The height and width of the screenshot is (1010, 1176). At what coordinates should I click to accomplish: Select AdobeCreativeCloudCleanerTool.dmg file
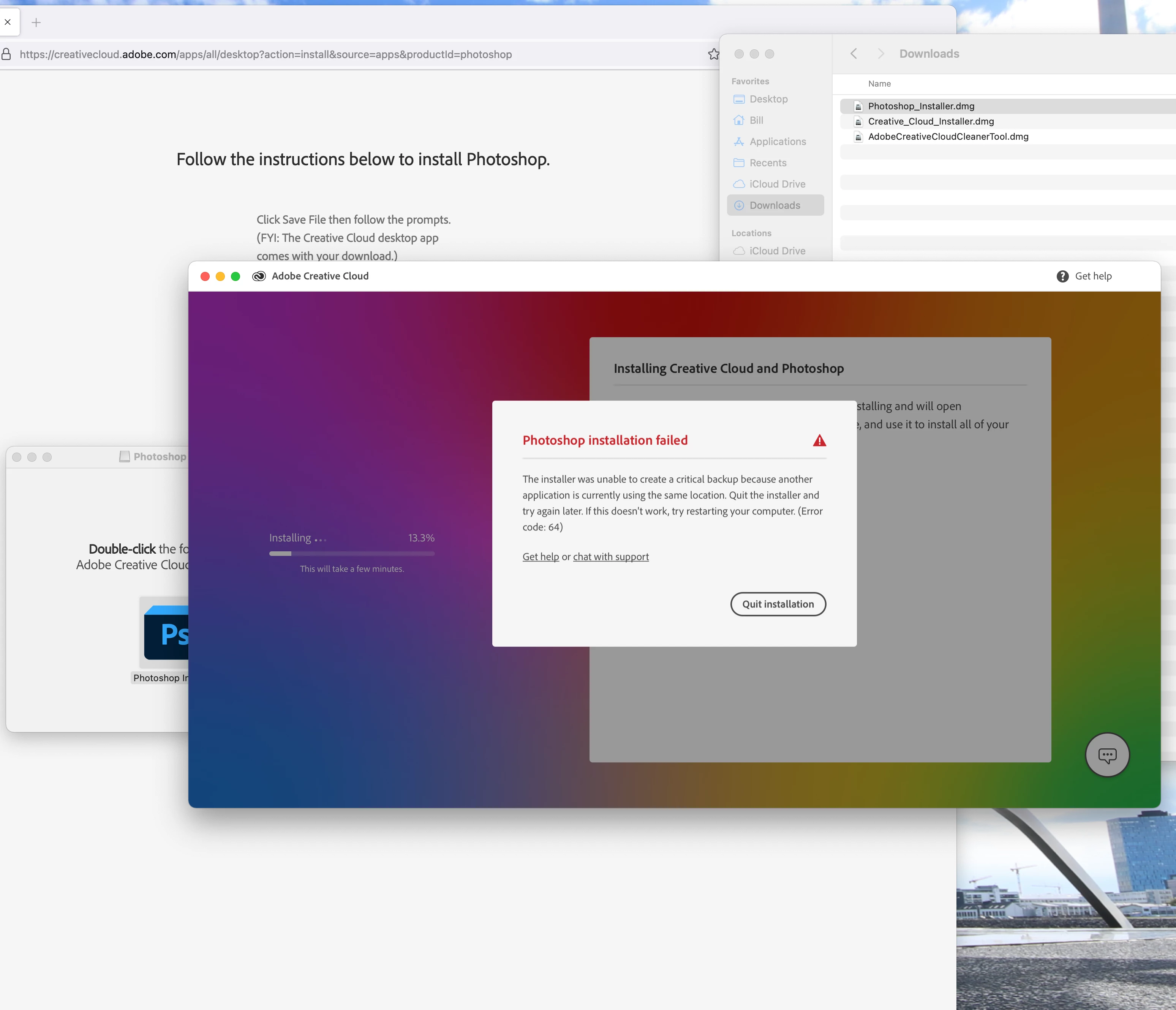(948, 137)
